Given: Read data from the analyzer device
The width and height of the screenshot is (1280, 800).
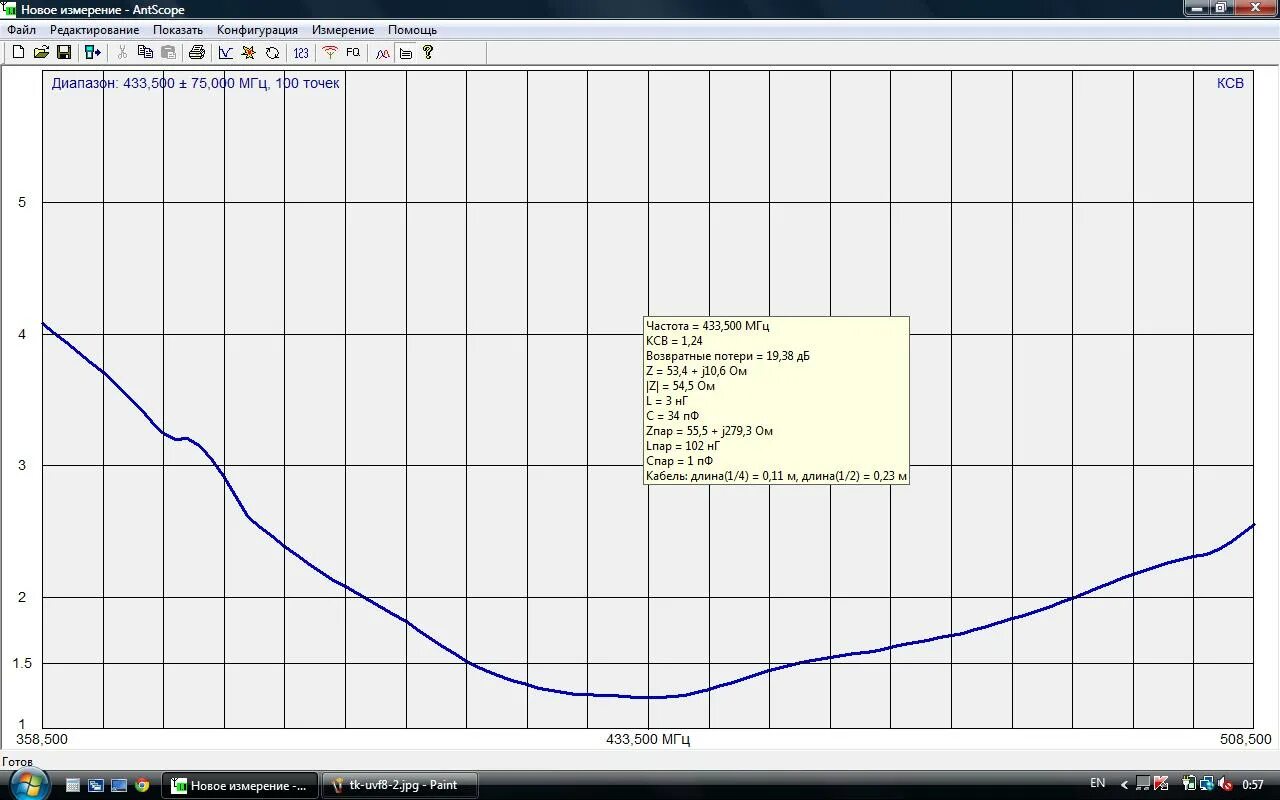Looking at the screenshot, I should click(x=93, y=52).
